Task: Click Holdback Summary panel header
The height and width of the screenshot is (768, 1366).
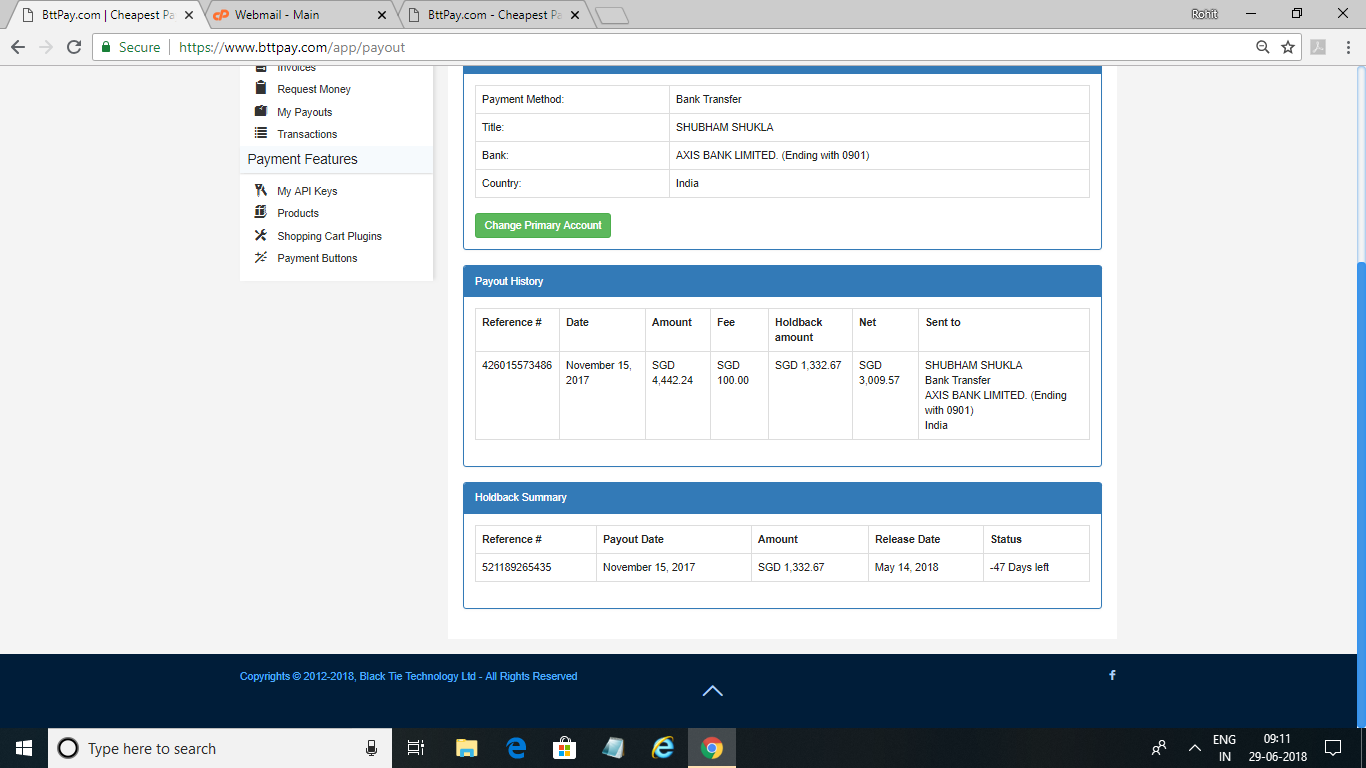Action: 782,497
